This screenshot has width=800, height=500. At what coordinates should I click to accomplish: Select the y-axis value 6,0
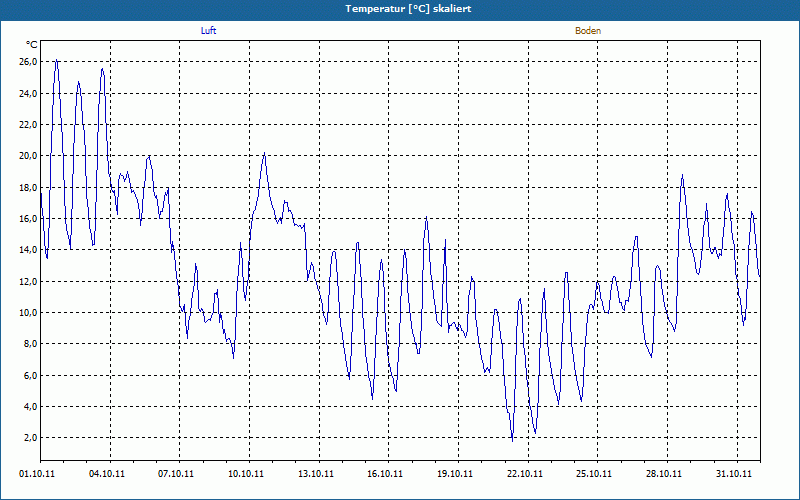pos(30,375)
